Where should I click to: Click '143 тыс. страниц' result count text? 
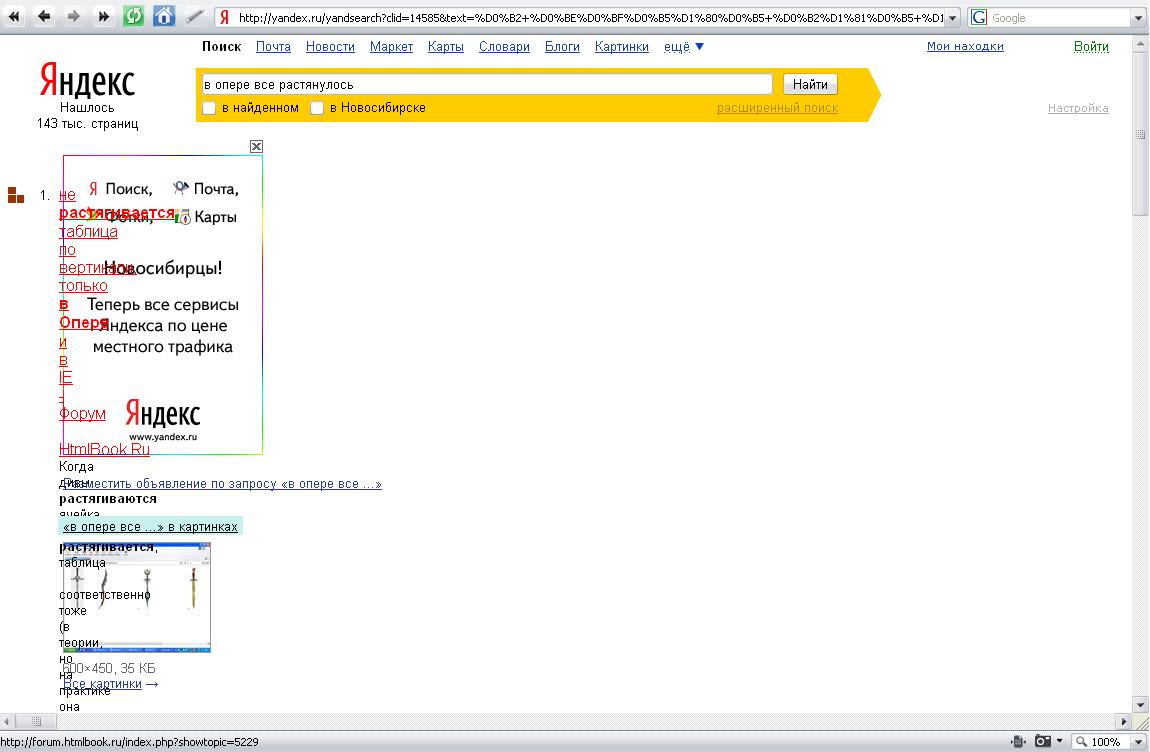click(x=87, y=123)
